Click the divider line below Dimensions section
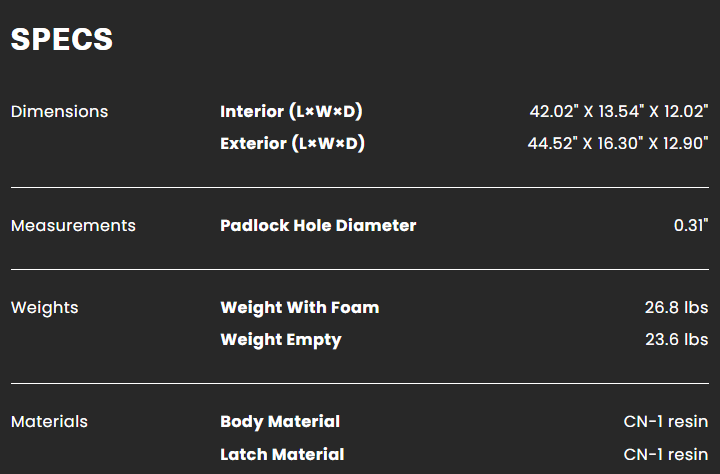The width and height of the screenshot is (720, 474). pos(360,187)
